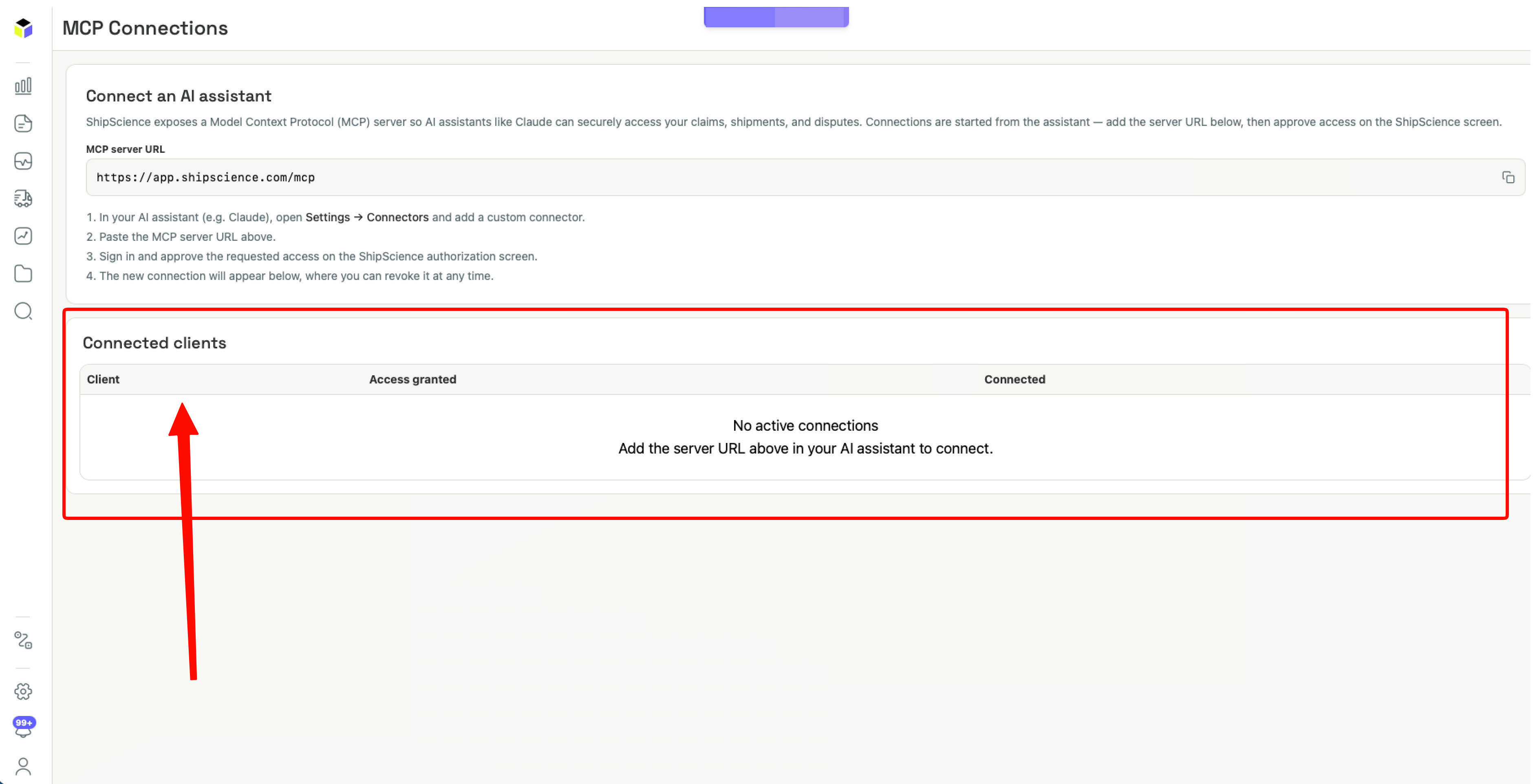
Task: Click the MCP server URL field
Action: 805,178
